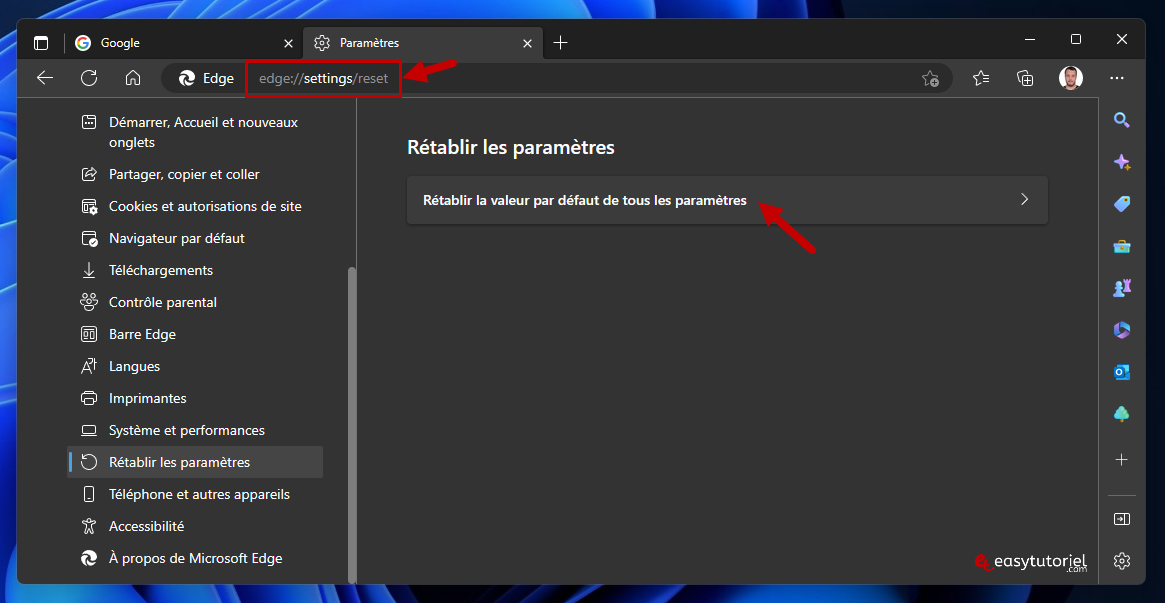Image resolution: width=1165 pixels, height=603 pixels.
Task: Open À propos de Microsoft Edge
Action: pyautogui.click(x=195, y=558)
